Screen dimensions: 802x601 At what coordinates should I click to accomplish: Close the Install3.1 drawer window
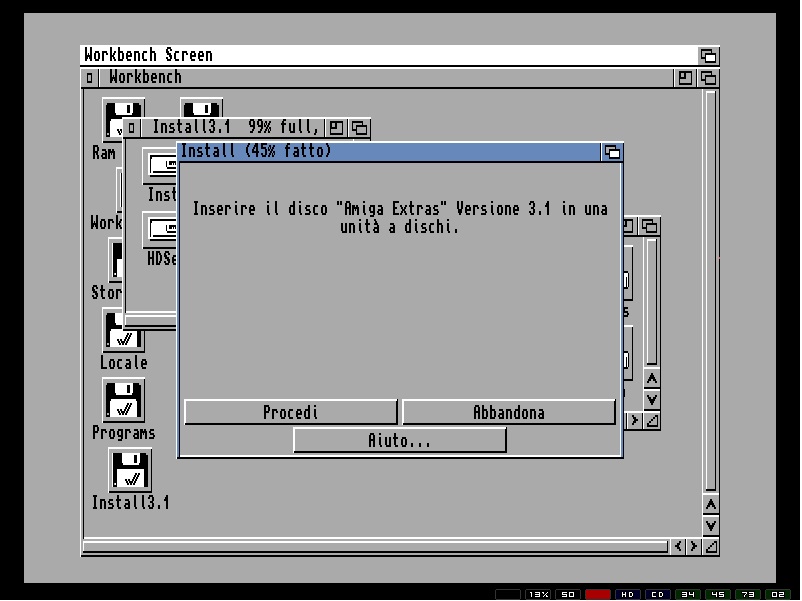pos(131,127)
